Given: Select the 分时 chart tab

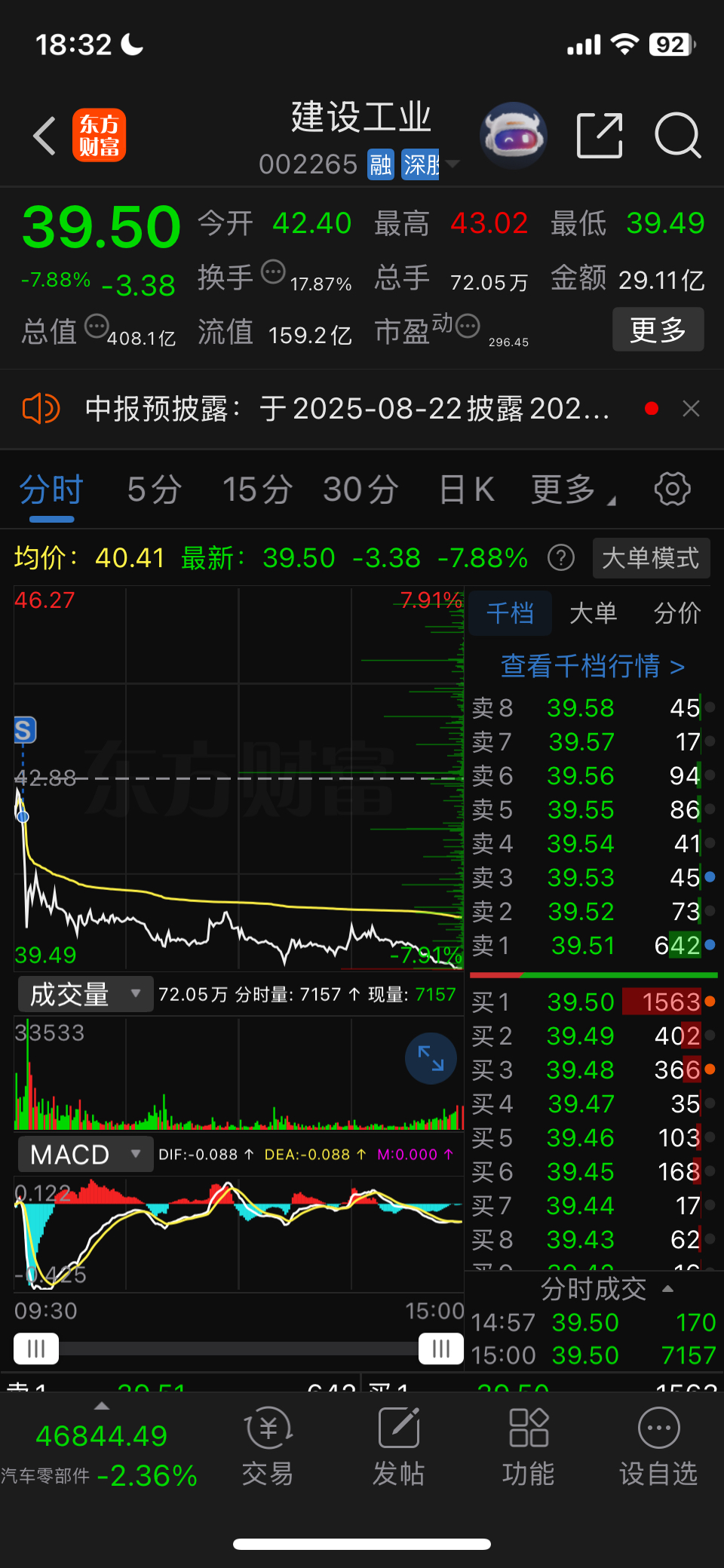Looking at the screenshot, I should 51,489.
